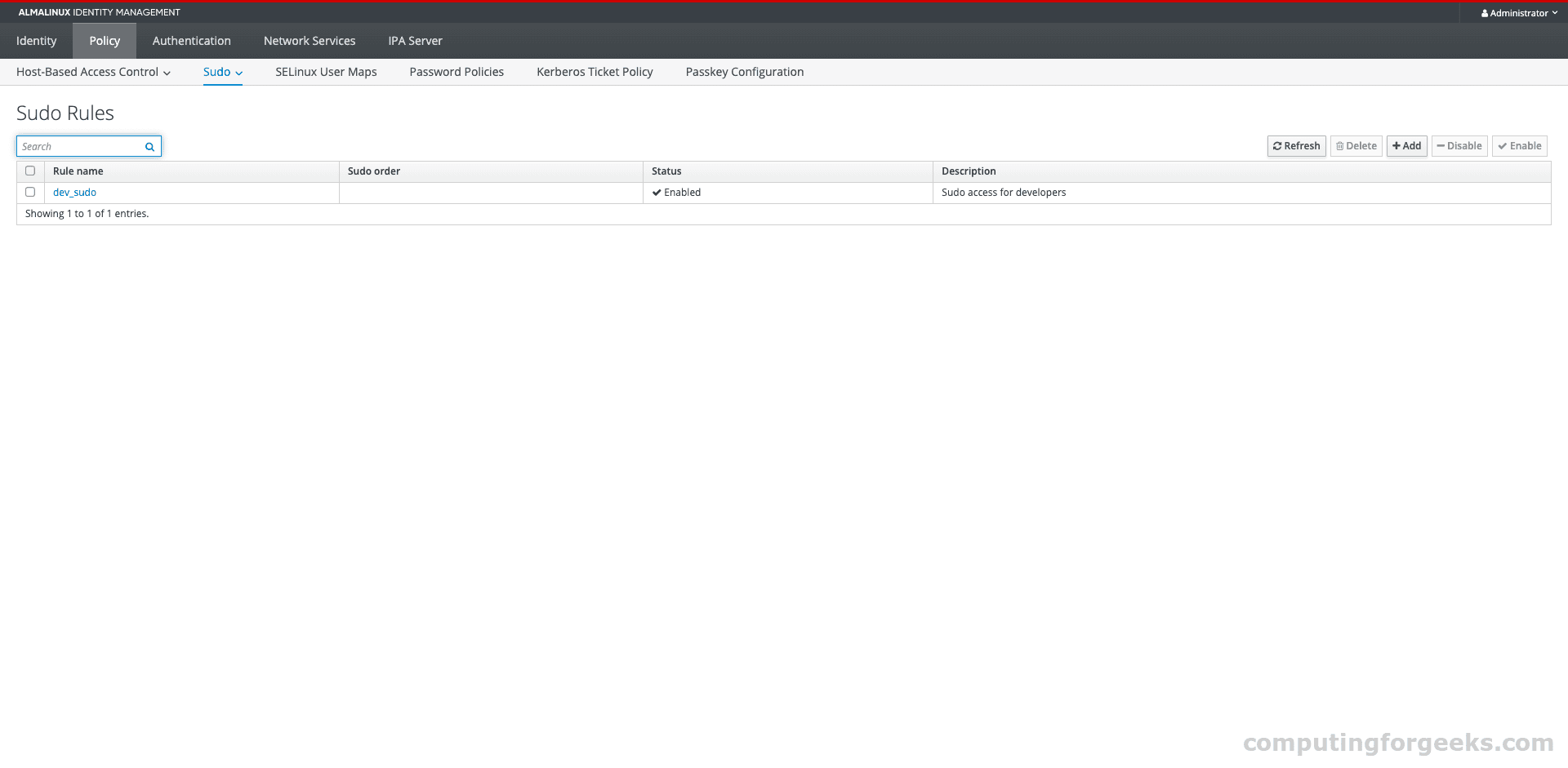Open Password Policies page

point(457,72)
